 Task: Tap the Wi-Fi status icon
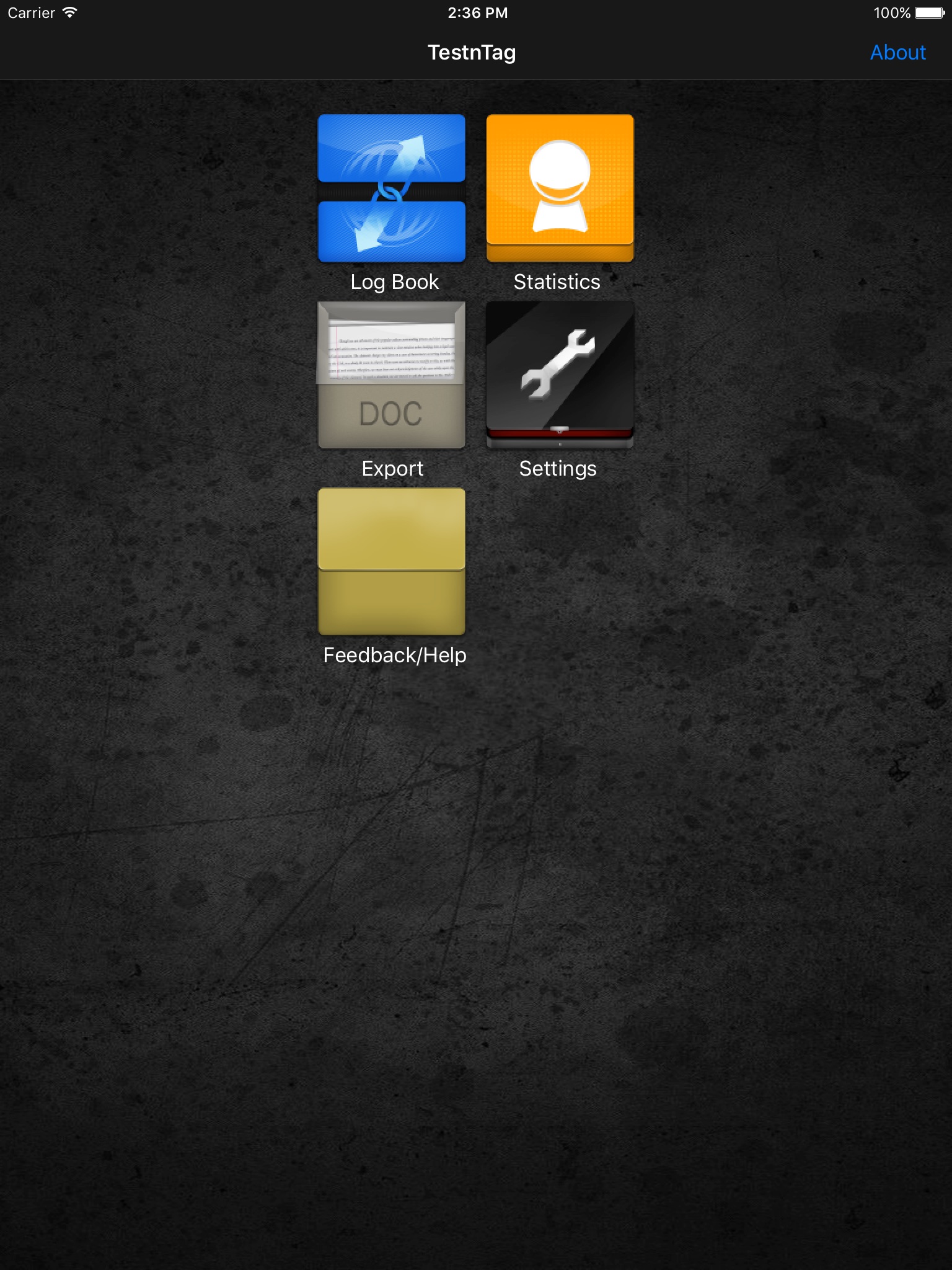pos(70,12)
